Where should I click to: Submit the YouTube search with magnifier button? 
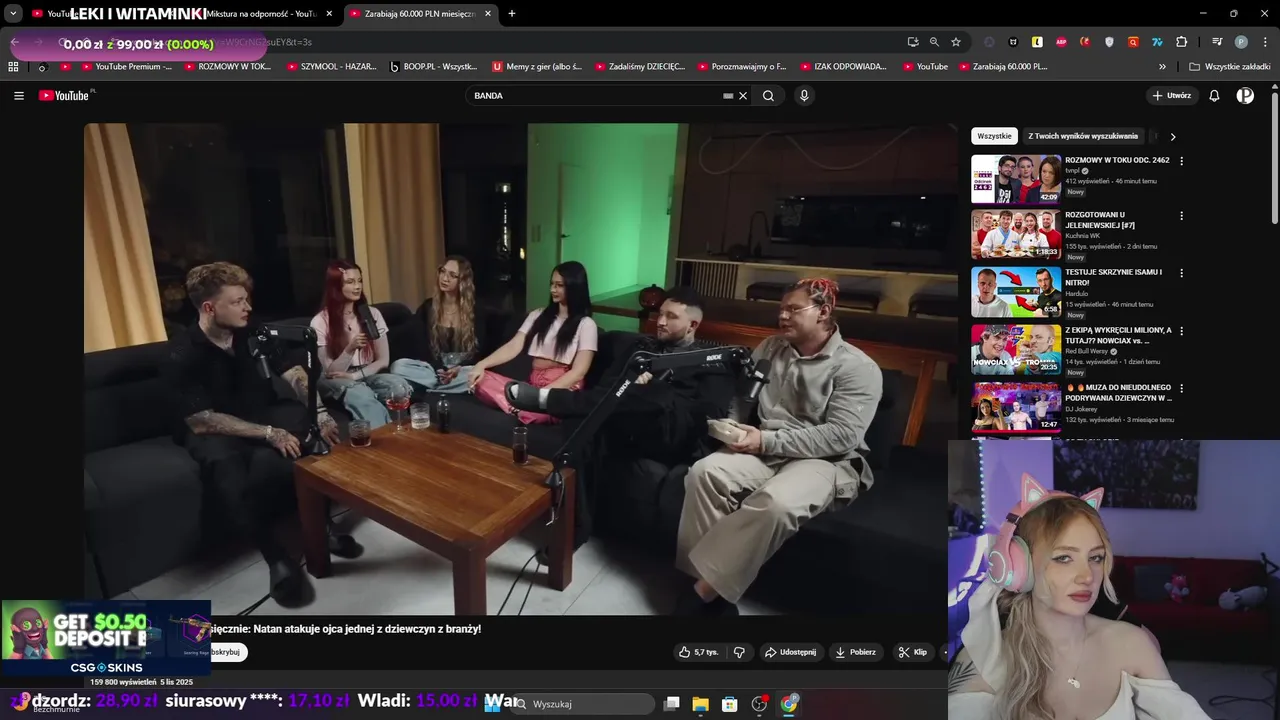click(768, 96)
